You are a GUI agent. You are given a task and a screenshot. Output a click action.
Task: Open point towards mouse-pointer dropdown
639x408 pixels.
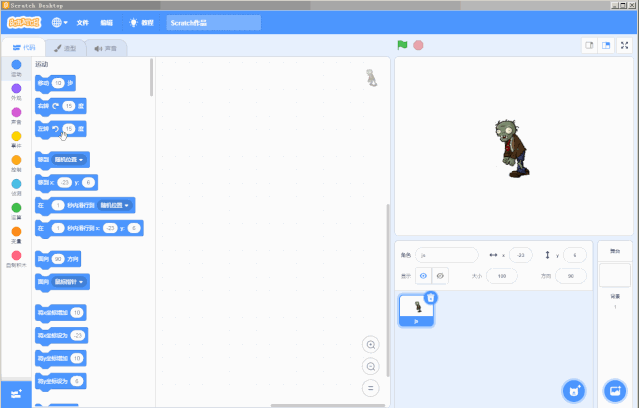(x=69, y=282)
